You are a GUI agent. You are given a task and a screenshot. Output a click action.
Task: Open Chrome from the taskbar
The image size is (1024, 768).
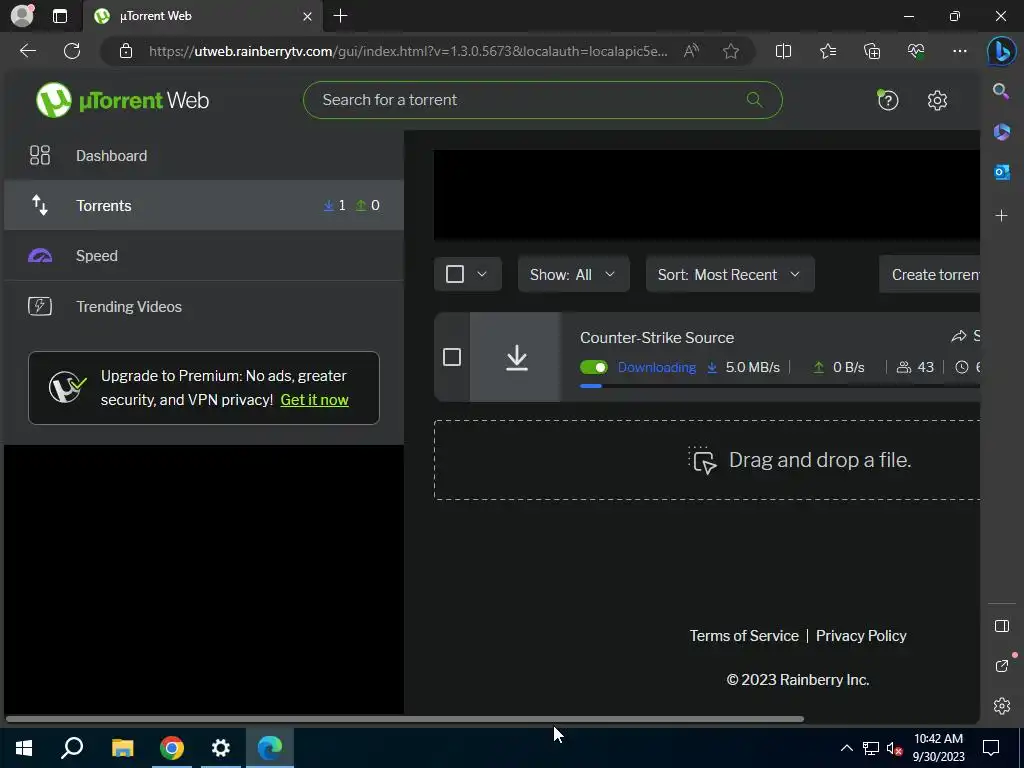(172, 748)
